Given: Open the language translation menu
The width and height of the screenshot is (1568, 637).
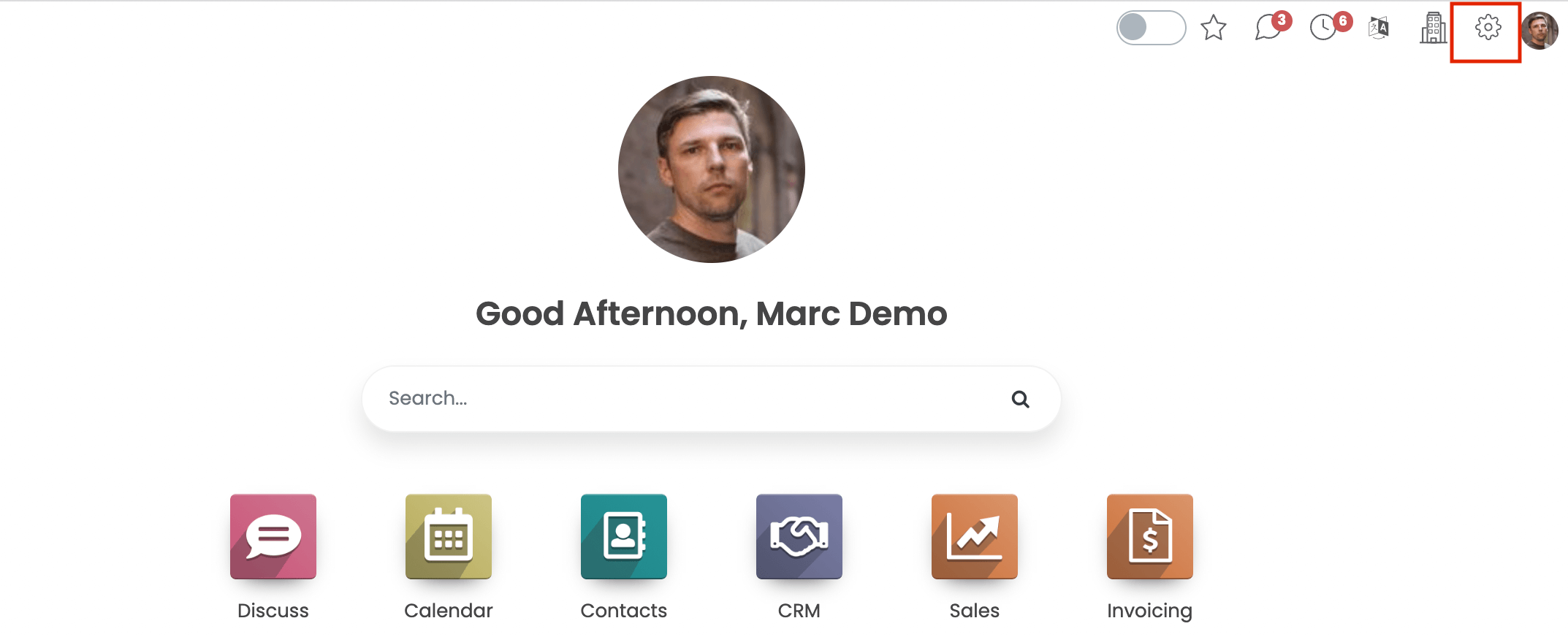Looking at the screenshot, I should 1378,28.
